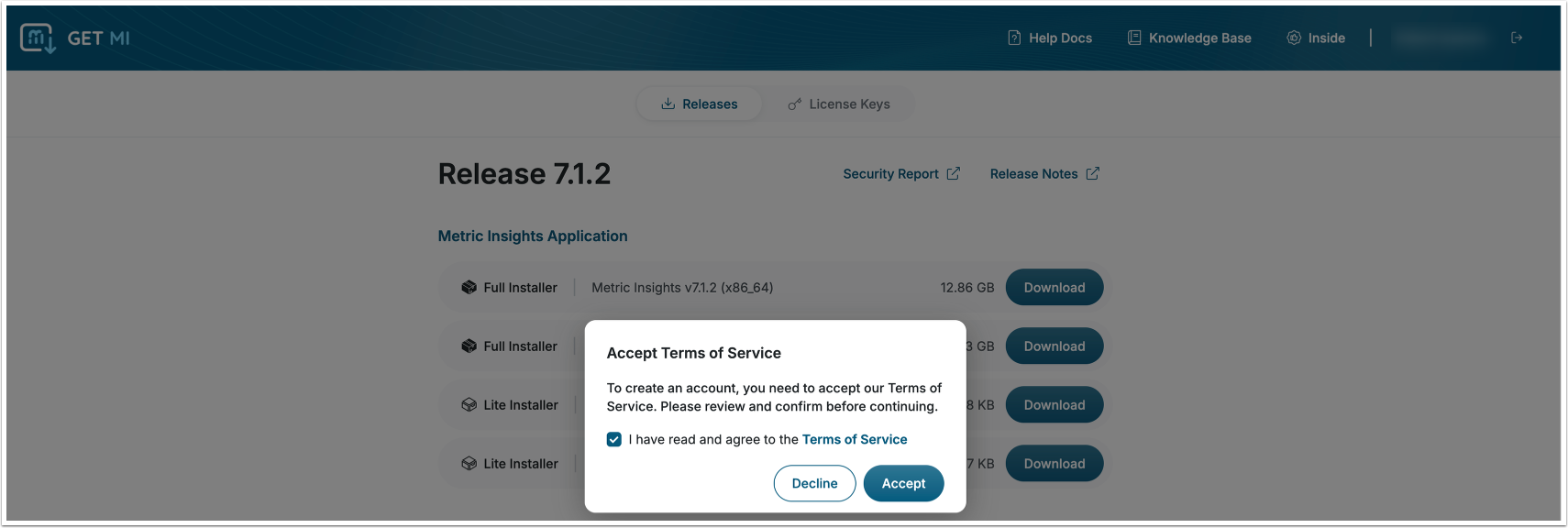Viewport: 1568px width, 528px height.
Task: Open the Help Docs link
Action: tap(1050, 38)
